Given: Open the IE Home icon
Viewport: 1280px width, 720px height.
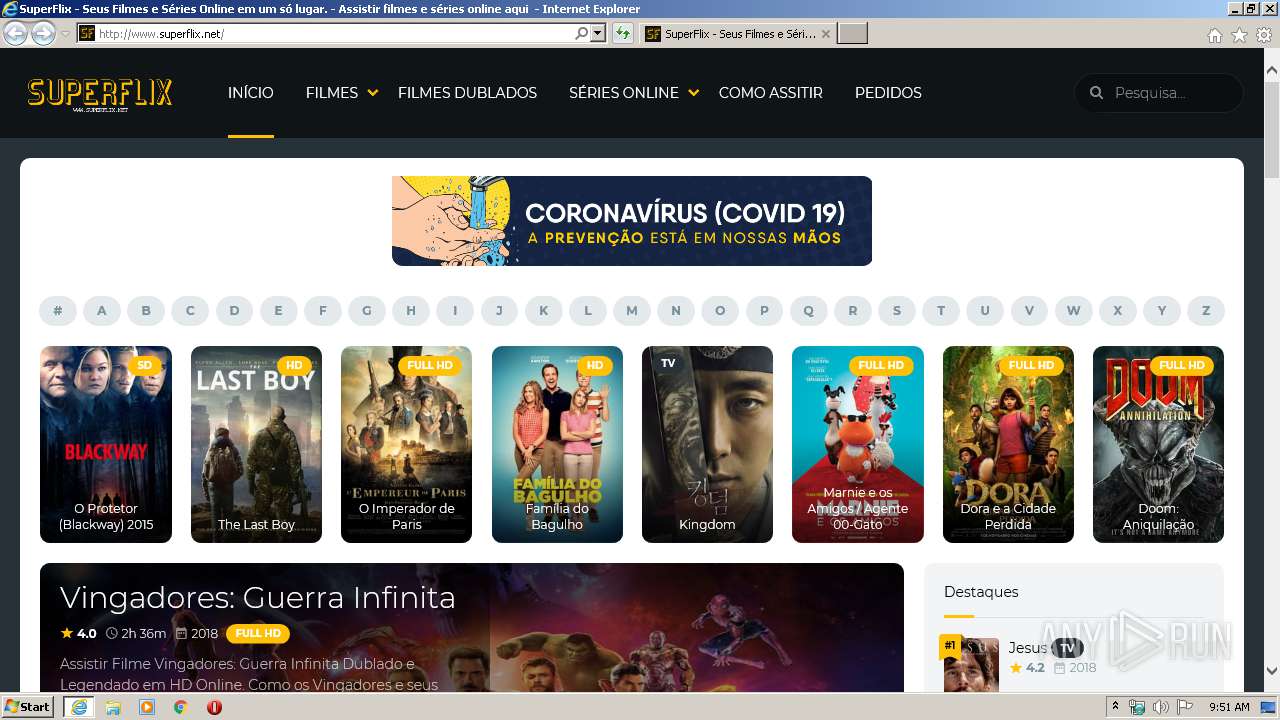Looking at the screenshot, I should [x=1215, y=35].
